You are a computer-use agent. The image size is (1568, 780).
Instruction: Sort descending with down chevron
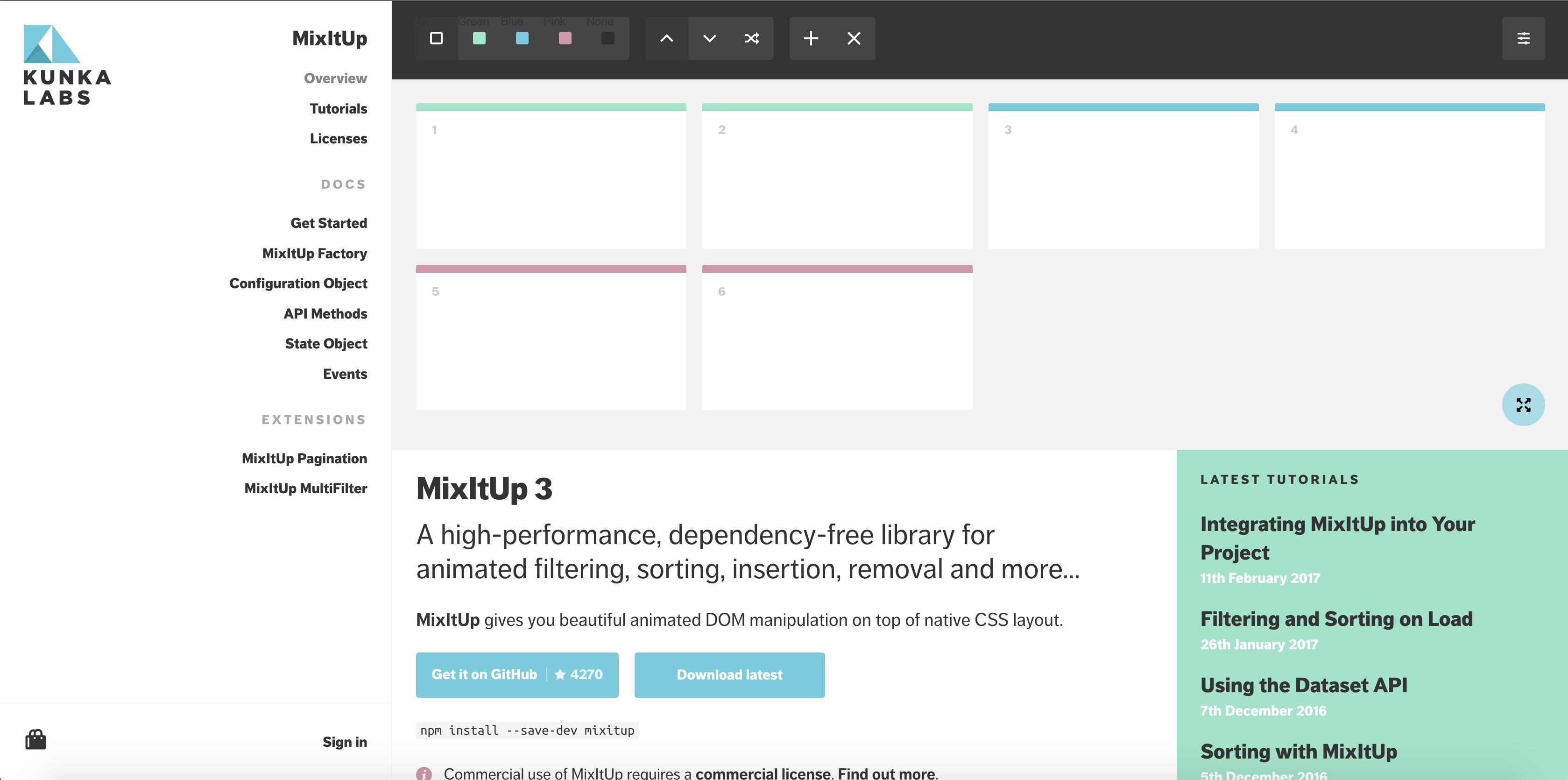(709, 38)
